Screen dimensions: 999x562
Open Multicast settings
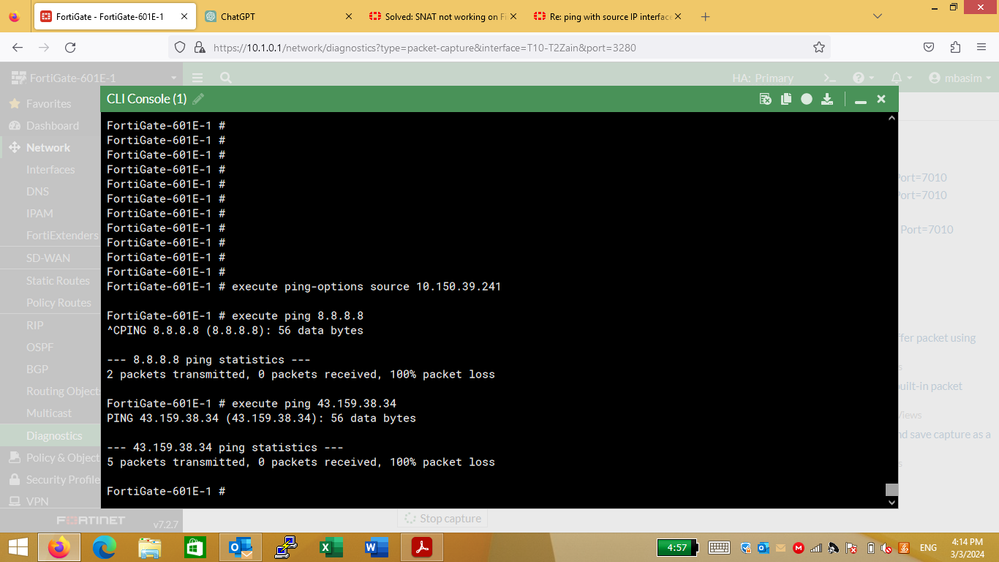click(49, 413)
